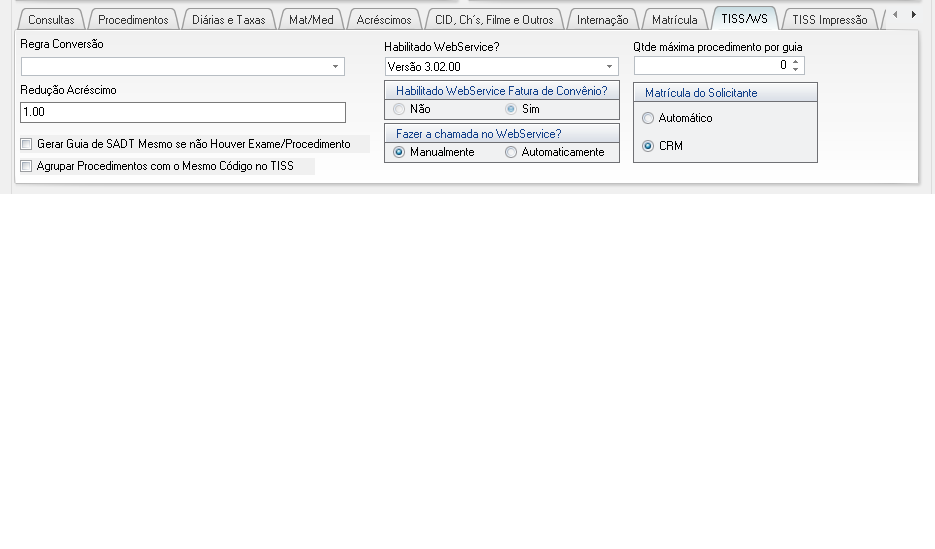Go to Diárias e Taxas tab

pos(230,20)
